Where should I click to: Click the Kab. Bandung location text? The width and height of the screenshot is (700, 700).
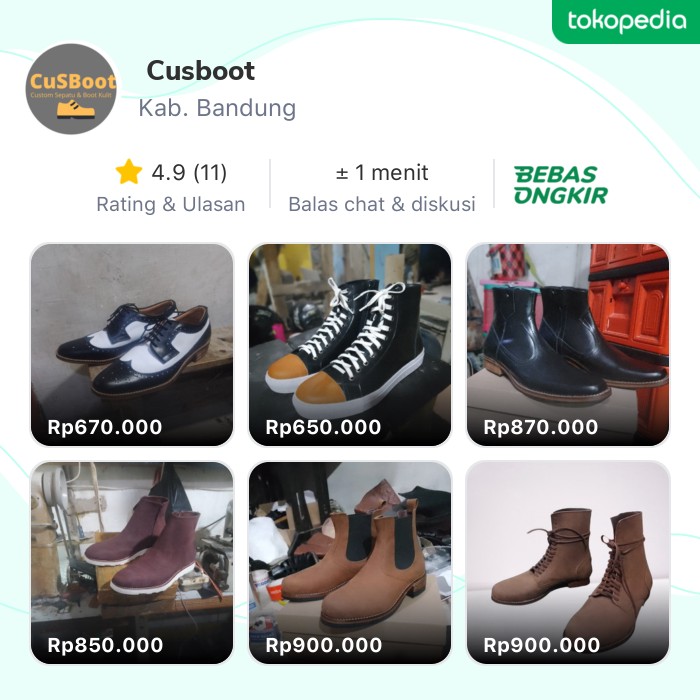click(x=217, y=108)
